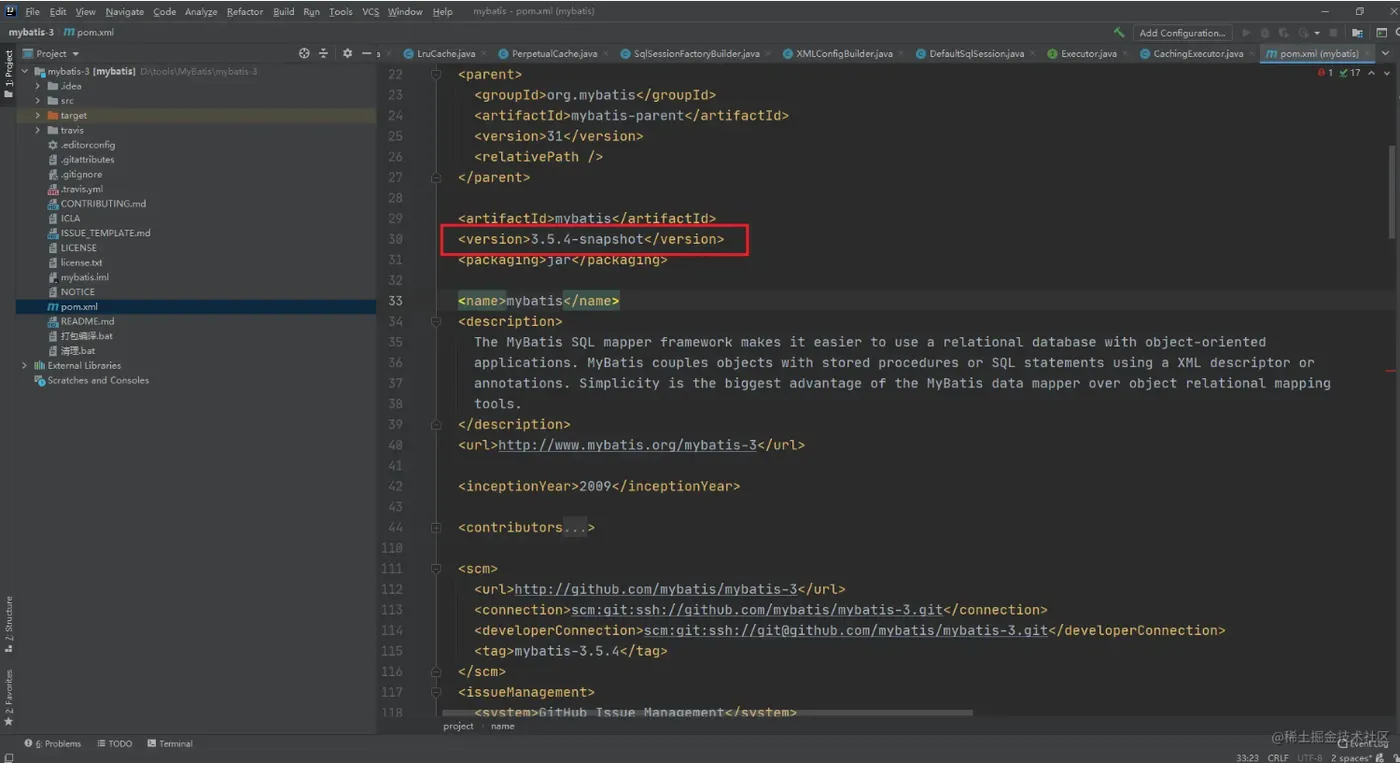
Task: Click the Run arrow icon in toolbar
Action: [1246, 33]
